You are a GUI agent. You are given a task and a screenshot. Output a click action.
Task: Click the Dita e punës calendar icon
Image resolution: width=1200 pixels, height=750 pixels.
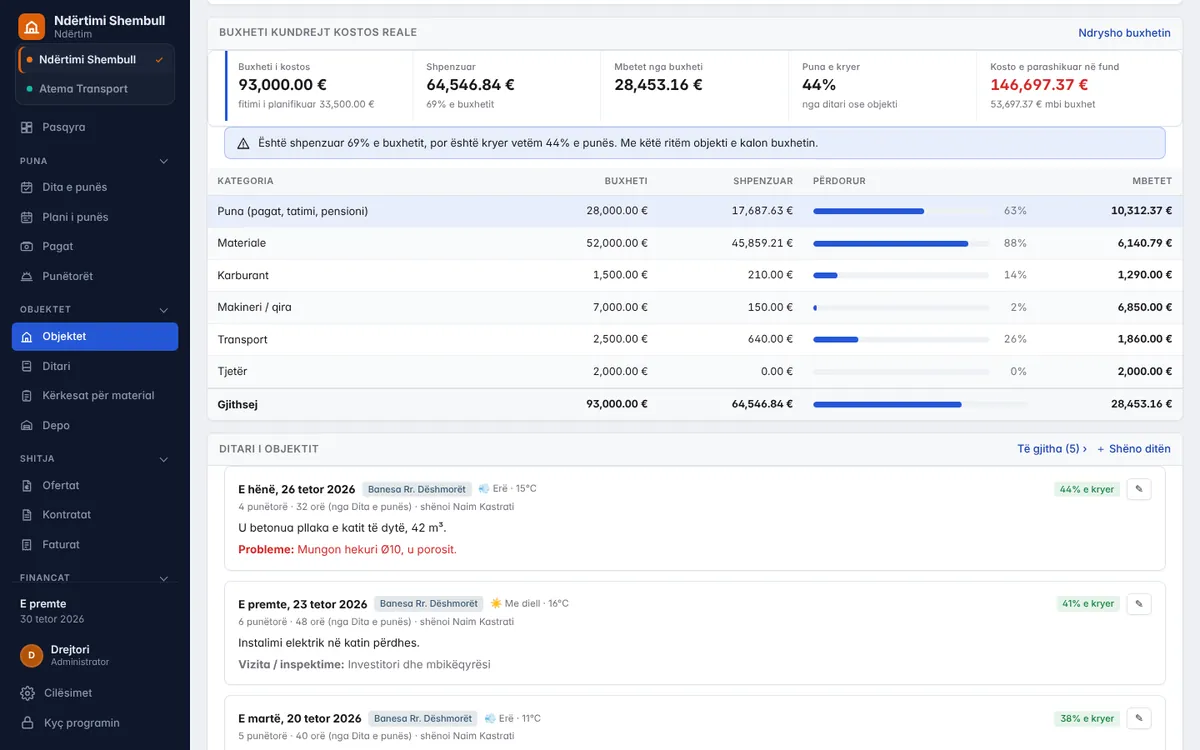pyautogui.click(x=27, y=187)
